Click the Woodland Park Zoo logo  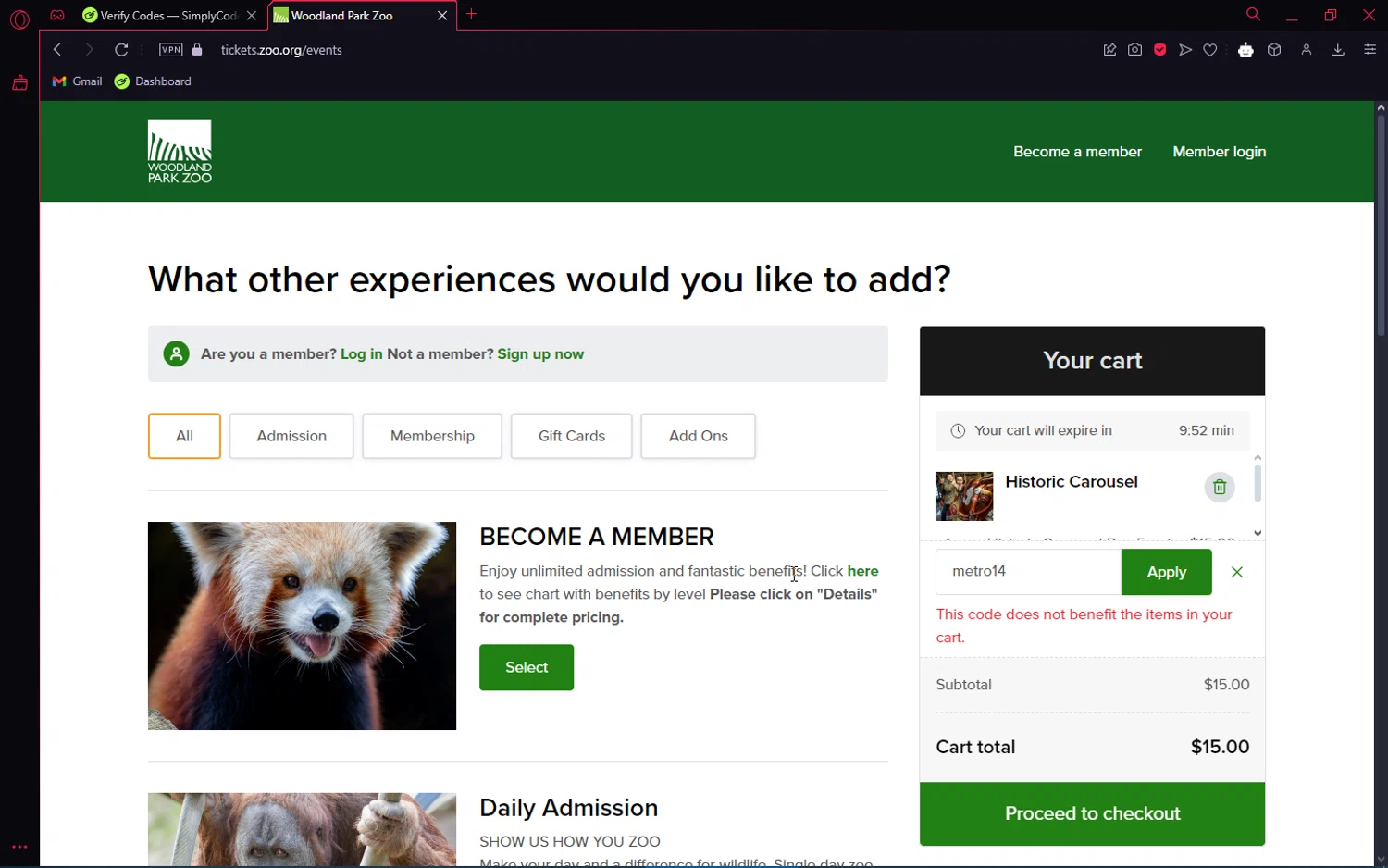click(180, 152)
